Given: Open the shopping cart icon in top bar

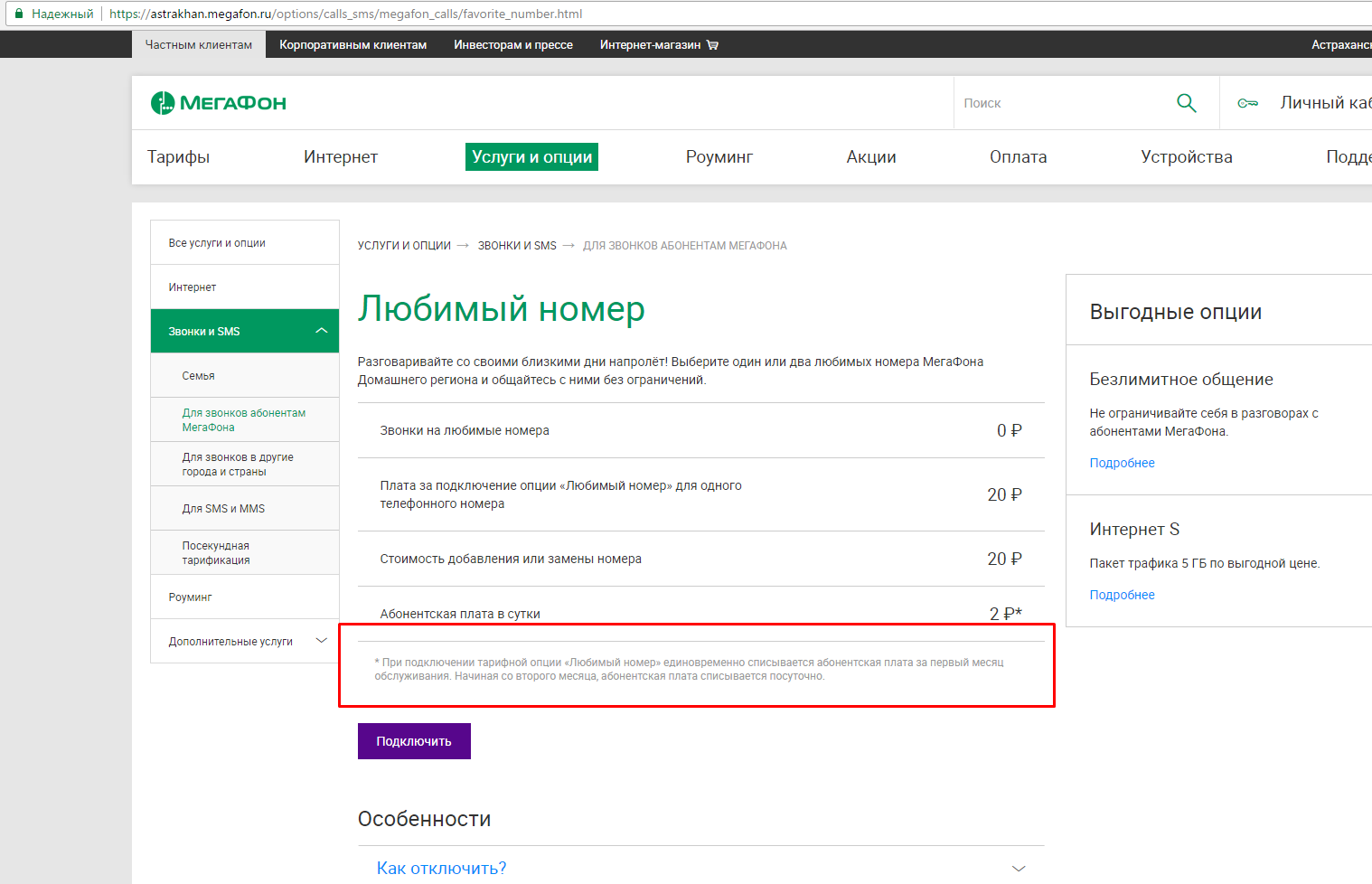Looking at the screenshot, I should click(x=712, y=44).
